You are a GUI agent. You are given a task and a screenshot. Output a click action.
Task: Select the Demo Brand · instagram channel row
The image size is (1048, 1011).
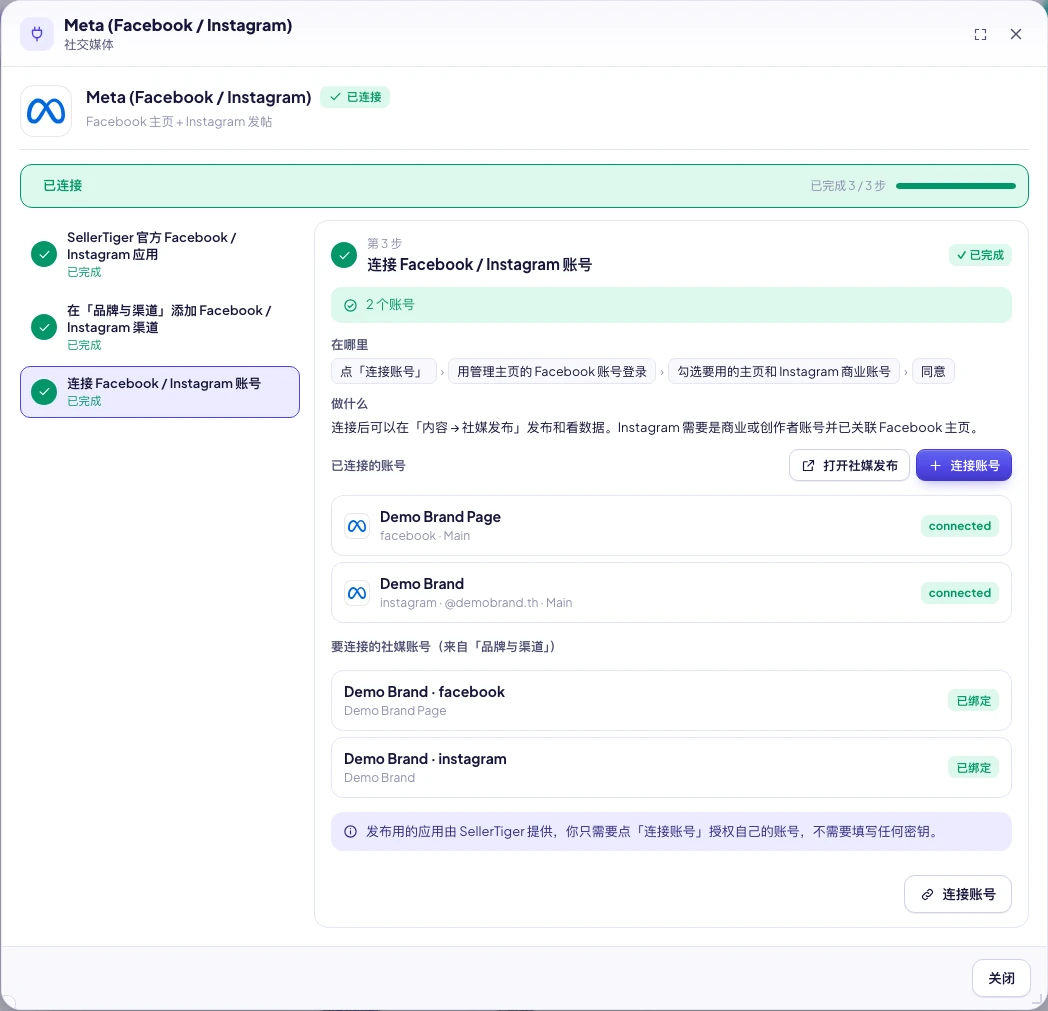point(671,767)
